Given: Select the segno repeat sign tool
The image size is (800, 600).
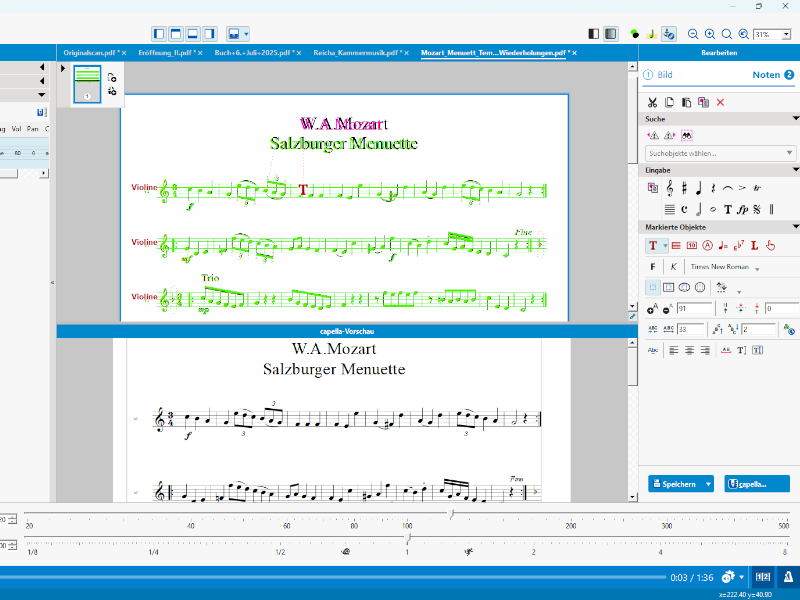Looking at the screenshot, I should (x=757, y=209).
